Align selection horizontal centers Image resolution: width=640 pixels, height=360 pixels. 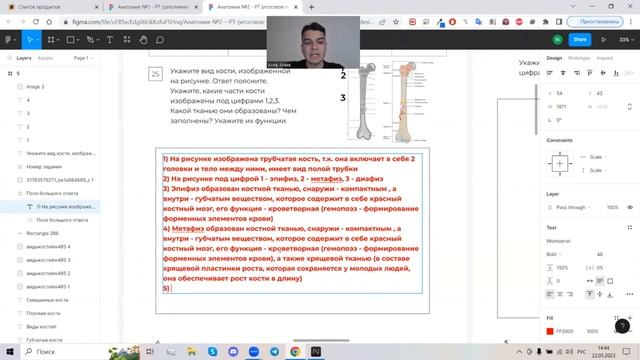click(x=563, y=73)
